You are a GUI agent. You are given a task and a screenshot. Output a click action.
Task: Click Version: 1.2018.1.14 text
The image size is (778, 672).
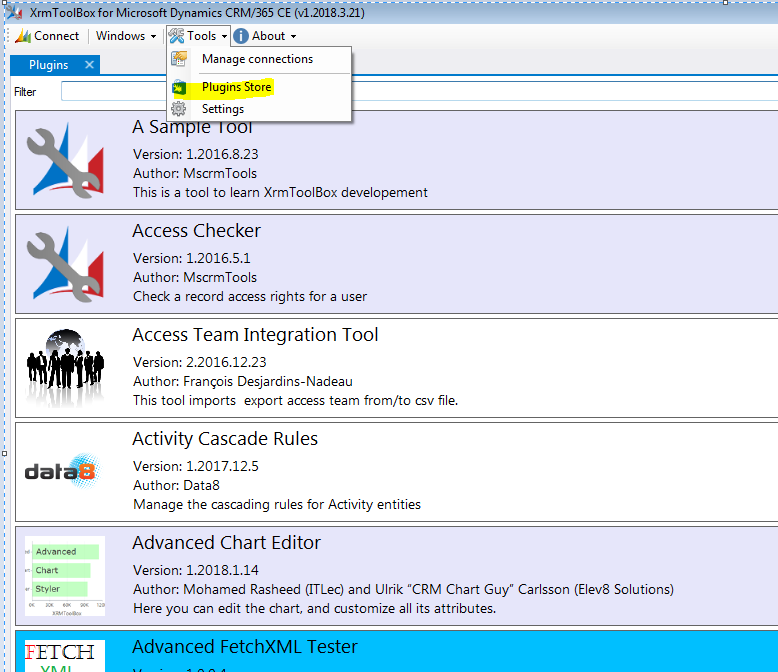pyautogui.click(x=195, y=570)
